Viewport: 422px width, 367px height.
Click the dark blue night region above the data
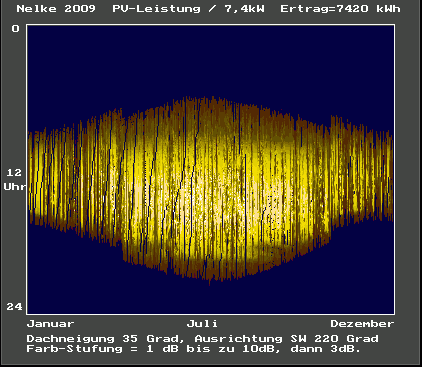(211, 60)
